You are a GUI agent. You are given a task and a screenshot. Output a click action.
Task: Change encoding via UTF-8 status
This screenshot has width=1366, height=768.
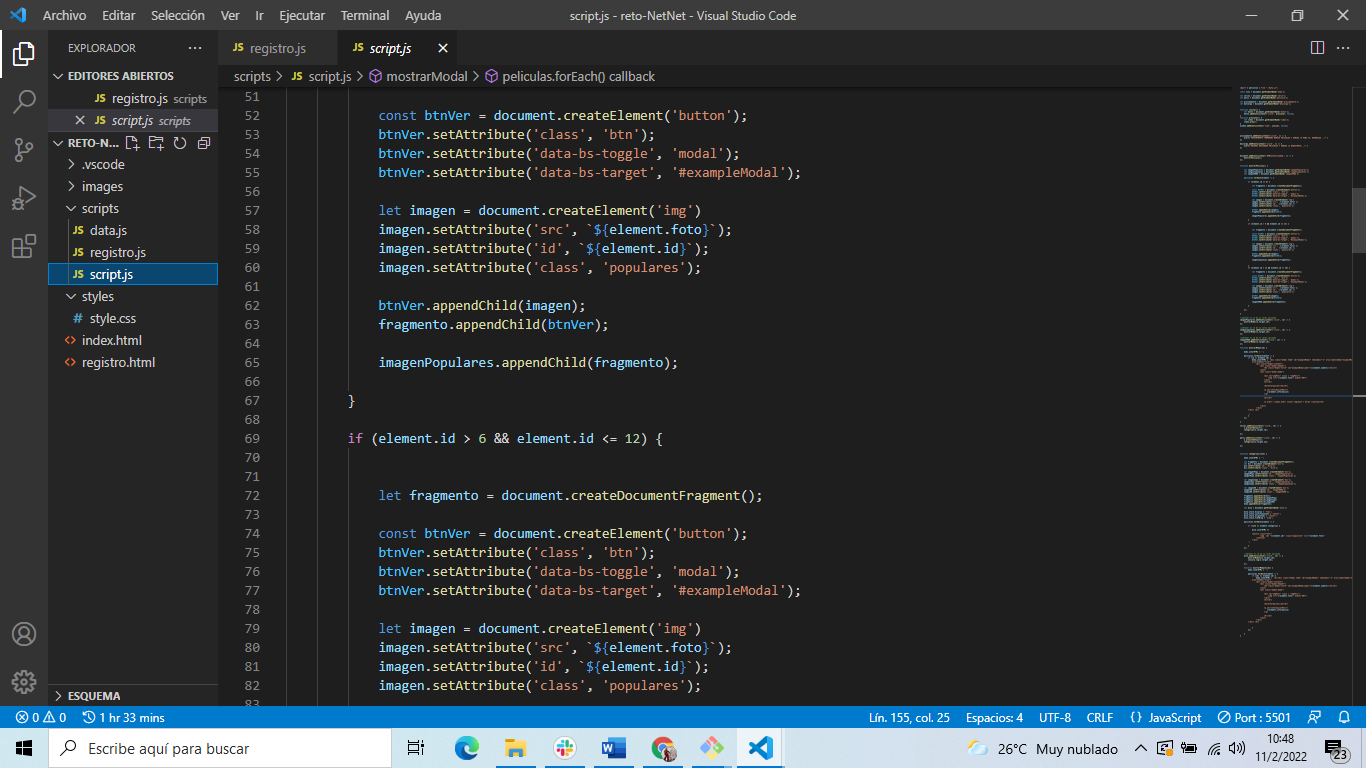tap(1054, 717)
